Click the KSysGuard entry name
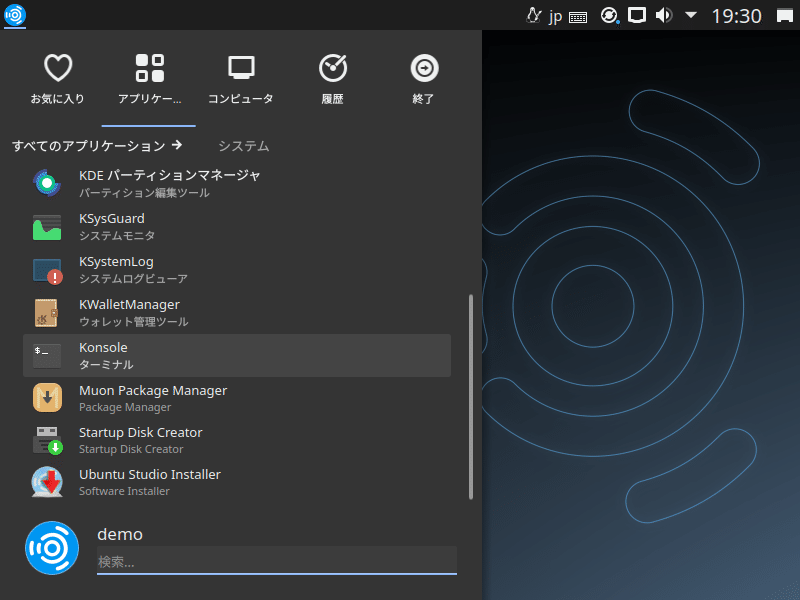This screenshot has height=600, width=800. pos(112,218)
